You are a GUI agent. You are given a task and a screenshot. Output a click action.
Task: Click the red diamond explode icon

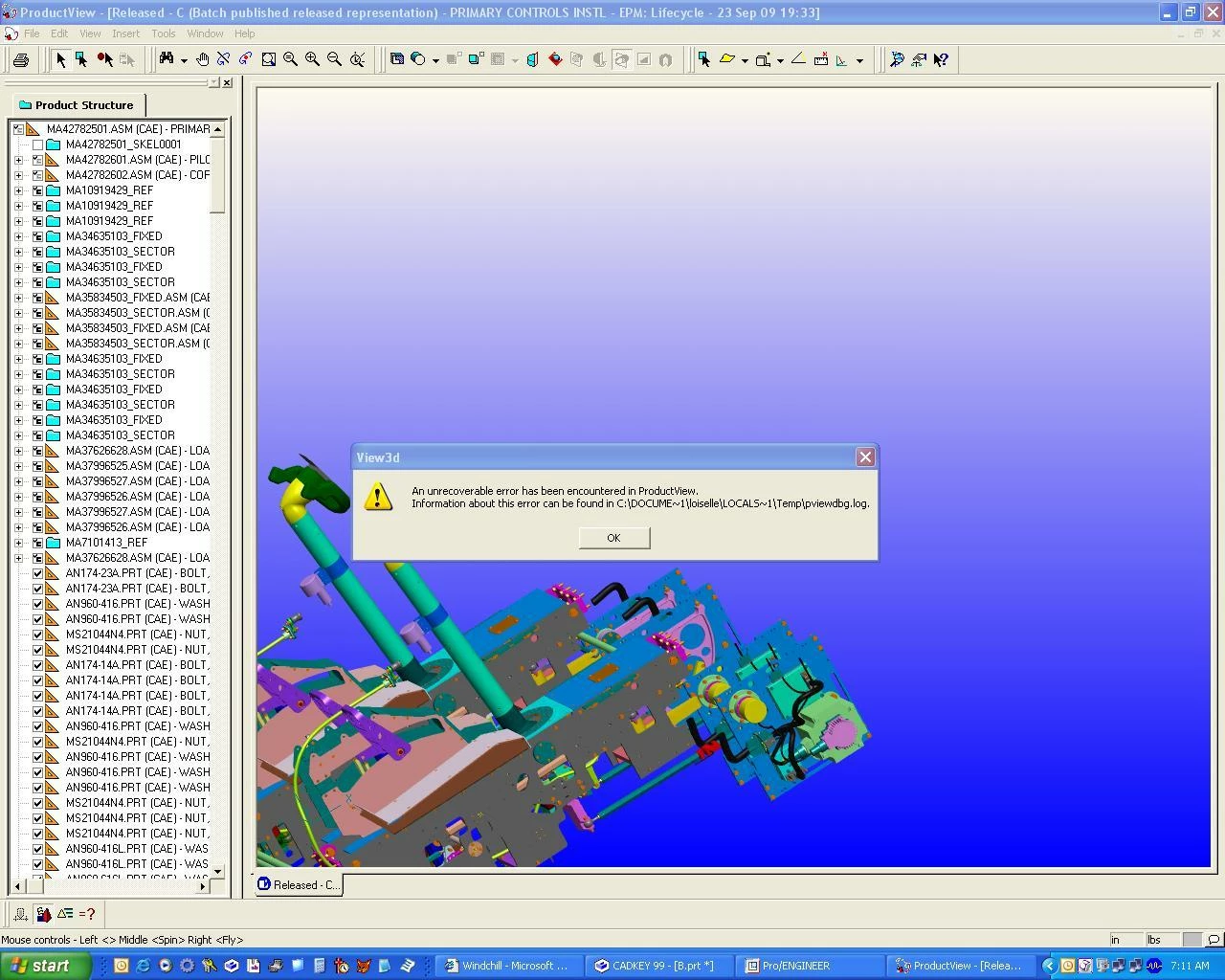pyautogui.click(x=555, y=59)
